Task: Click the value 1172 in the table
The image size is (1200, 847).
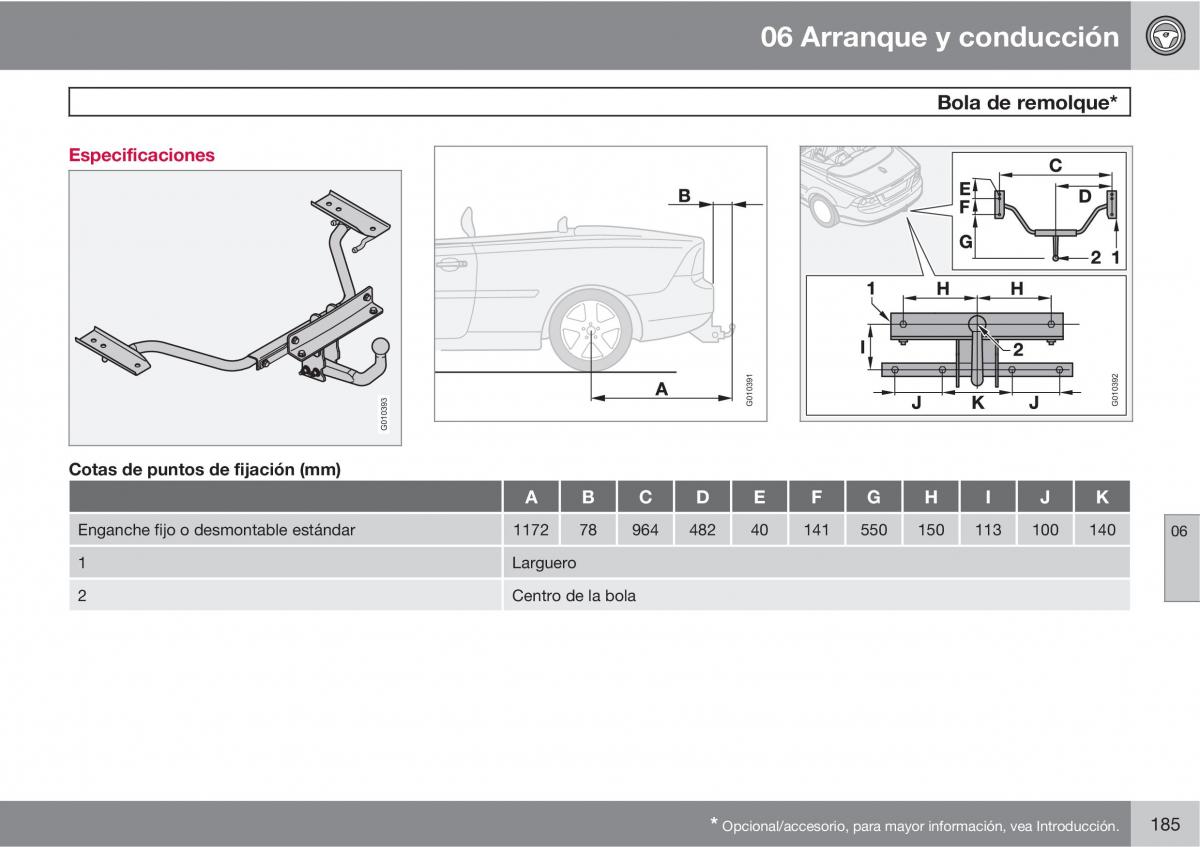Action: 531,530
